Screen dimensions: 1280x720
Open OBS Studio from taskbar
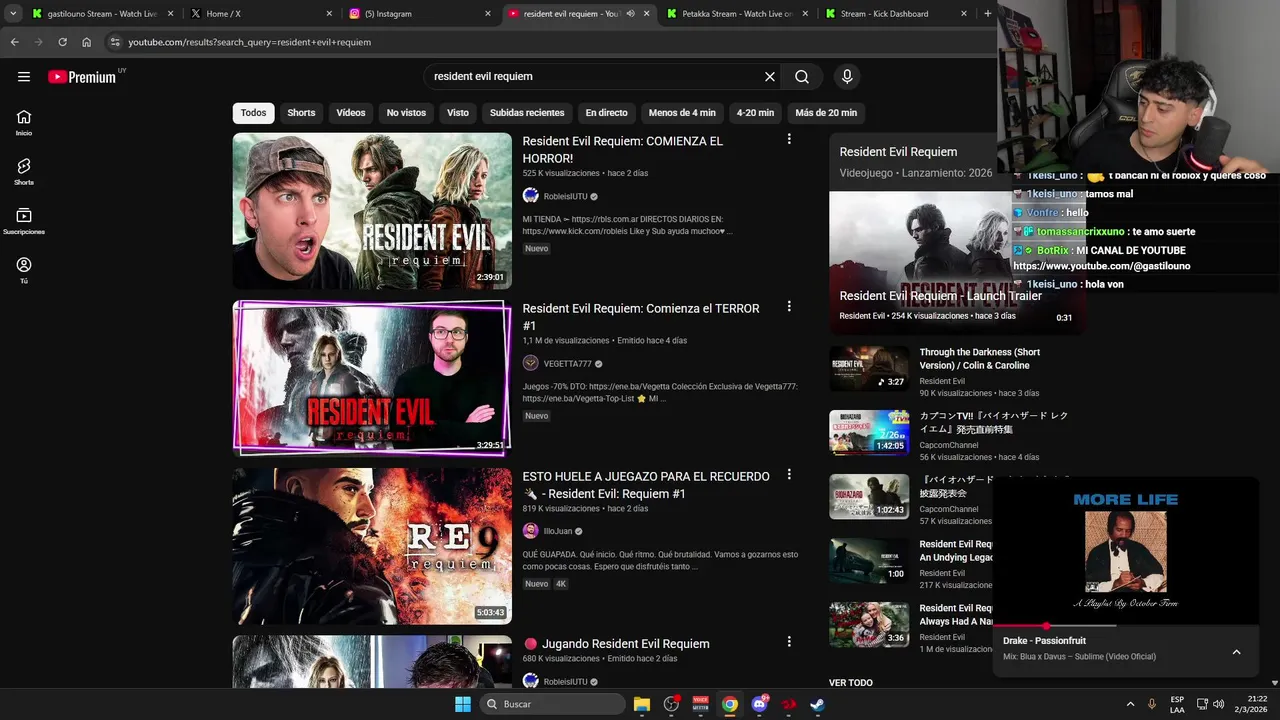[671, 704]
